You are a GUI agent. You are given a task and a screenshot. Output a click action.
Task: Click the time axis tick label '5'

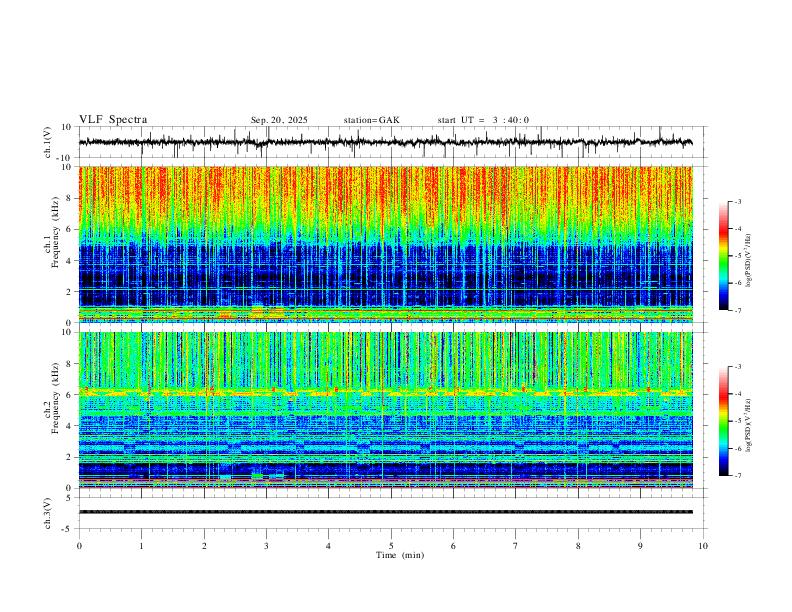point(391,546)
